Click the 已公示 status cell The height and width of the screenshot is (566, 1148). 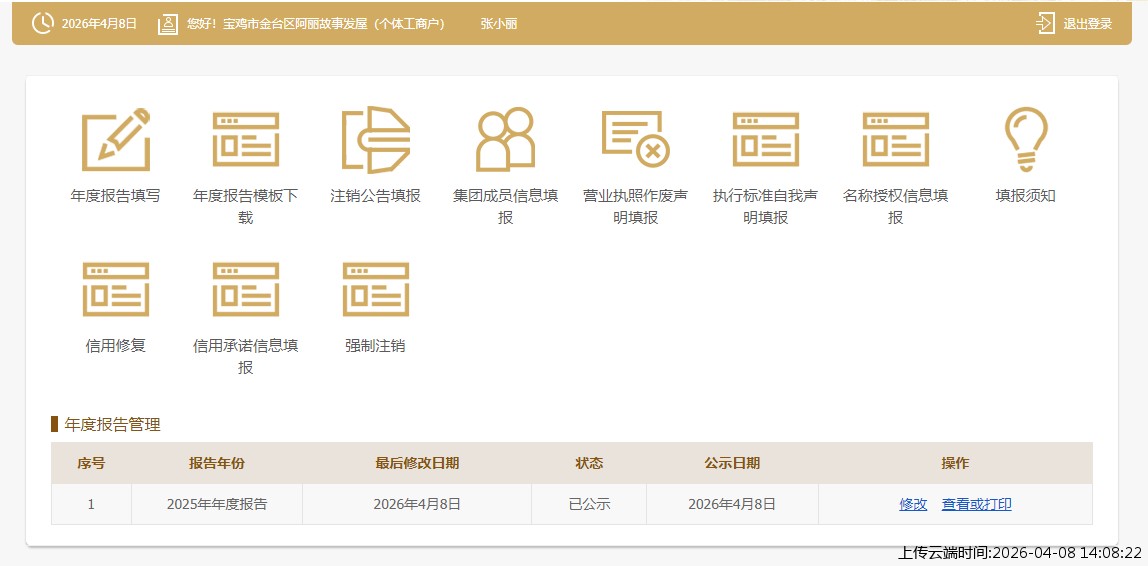click(589, 504)
